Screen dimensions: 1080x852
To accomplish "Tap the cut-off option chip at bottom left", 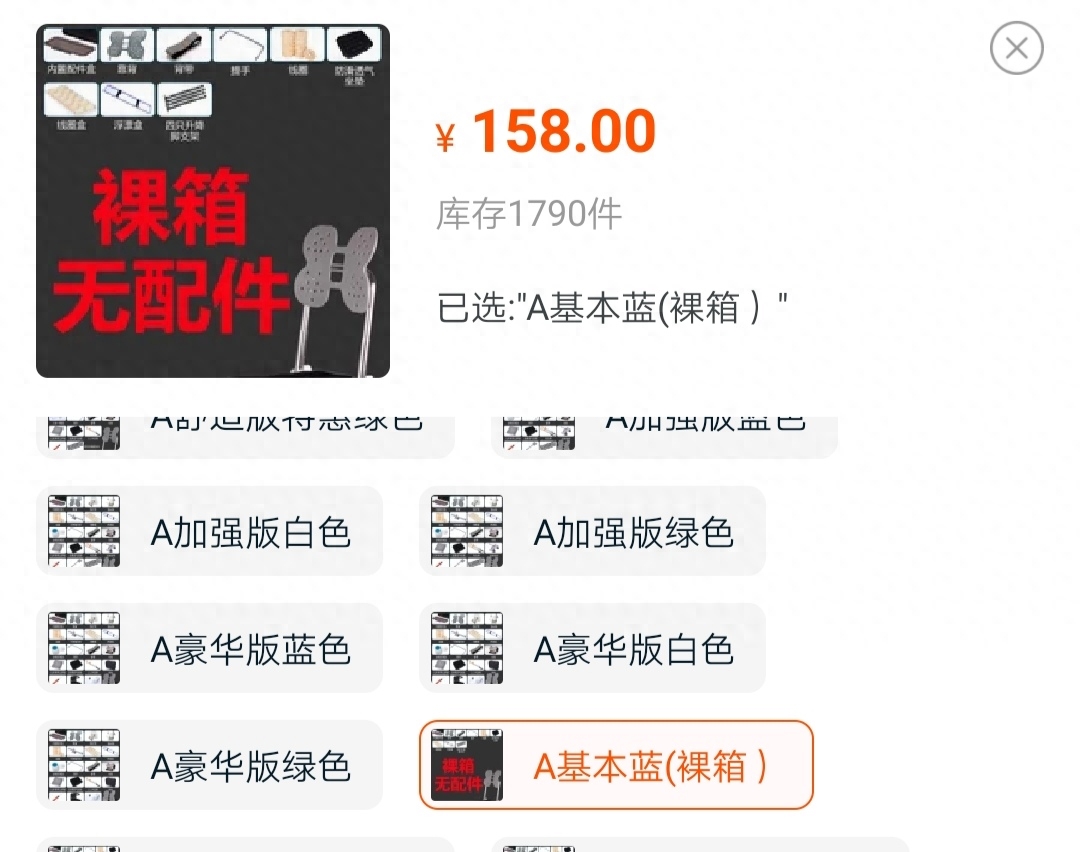I will [245, 845].
